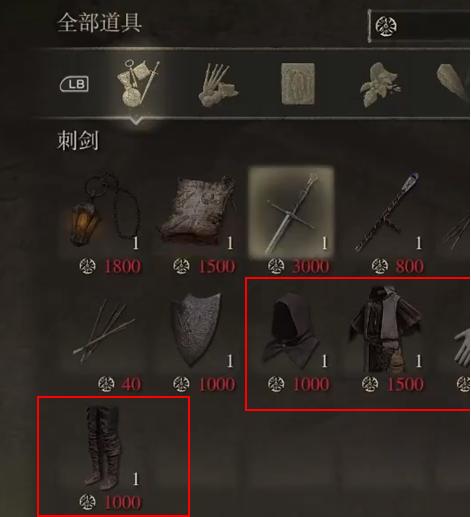
Task: Switch to the herb leaves category tab
Action: pyautogui.click(x=380, y=84)
